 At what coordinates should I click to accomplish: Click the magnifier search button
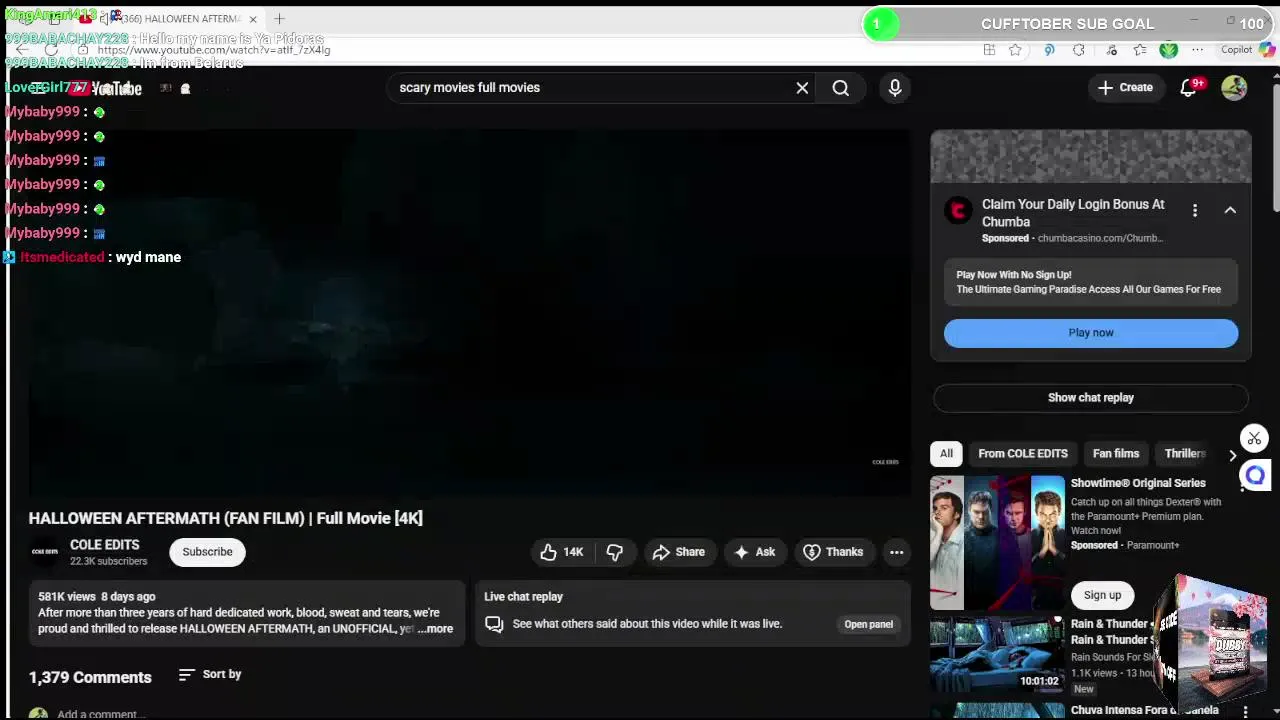click(841, 88)
